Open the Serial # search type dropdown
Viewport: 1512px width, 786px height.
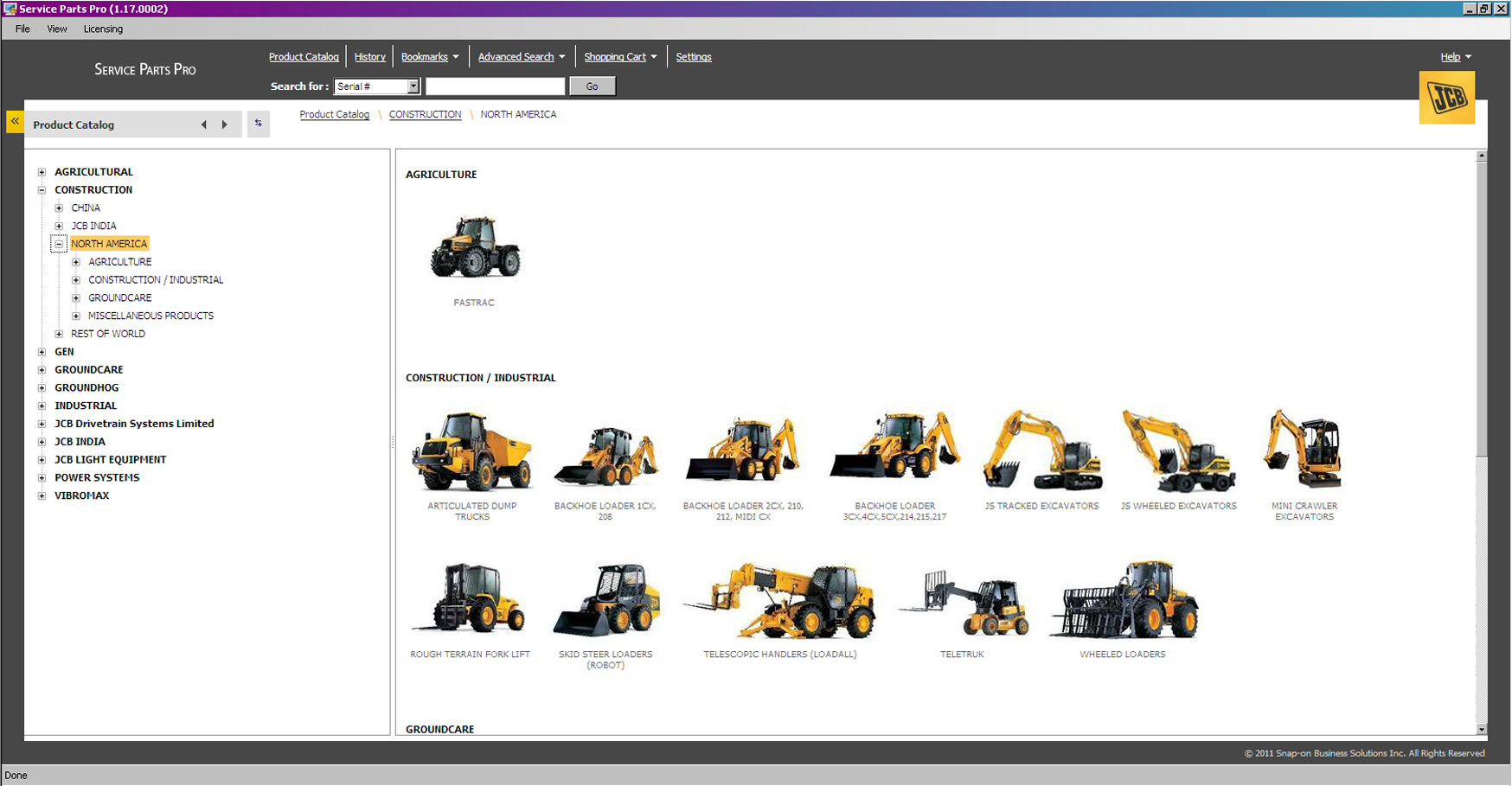[413, 86]
